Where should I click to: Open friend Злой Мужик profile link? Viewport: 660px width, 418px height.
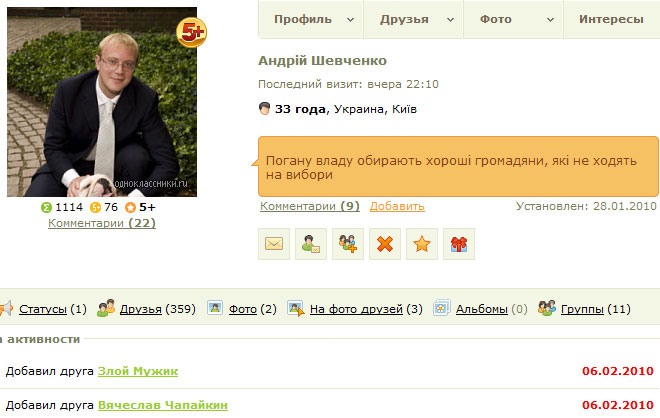point(138,371)
